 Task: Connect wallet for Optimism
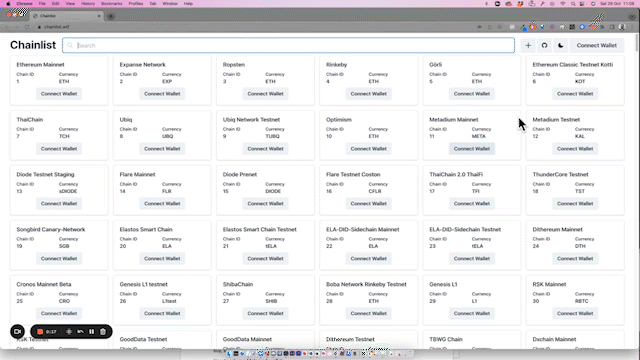click(x=369, y=149)
